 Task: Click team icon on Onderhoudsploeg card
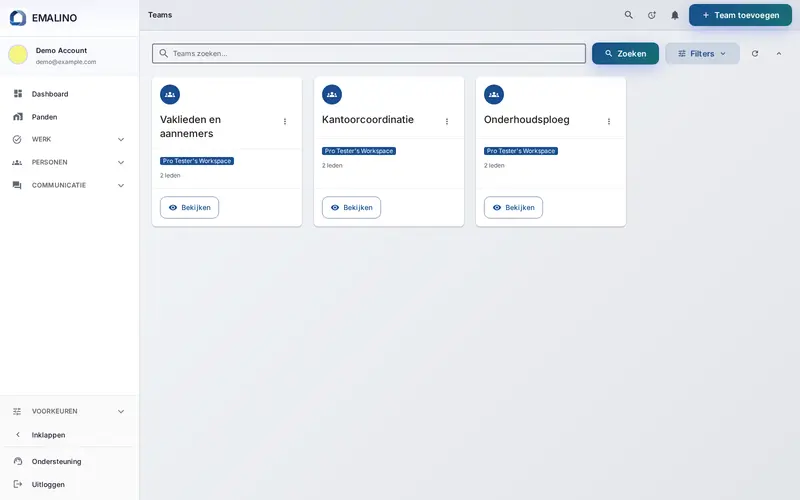(x=494, y=94)
